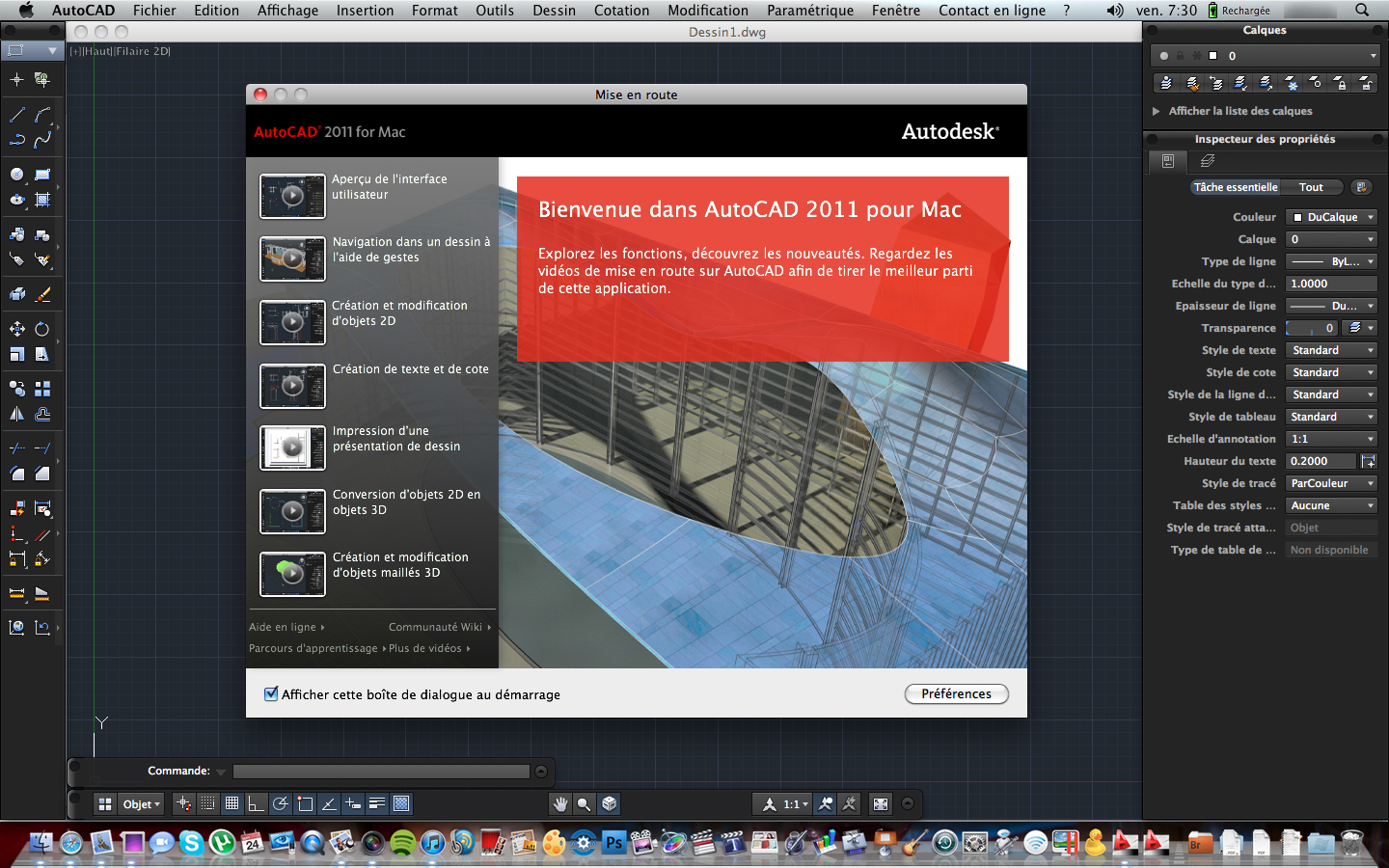The width and height of the screenshot is (1389, 868).
Task: Click the Préférences button
Action: [956, 693]
